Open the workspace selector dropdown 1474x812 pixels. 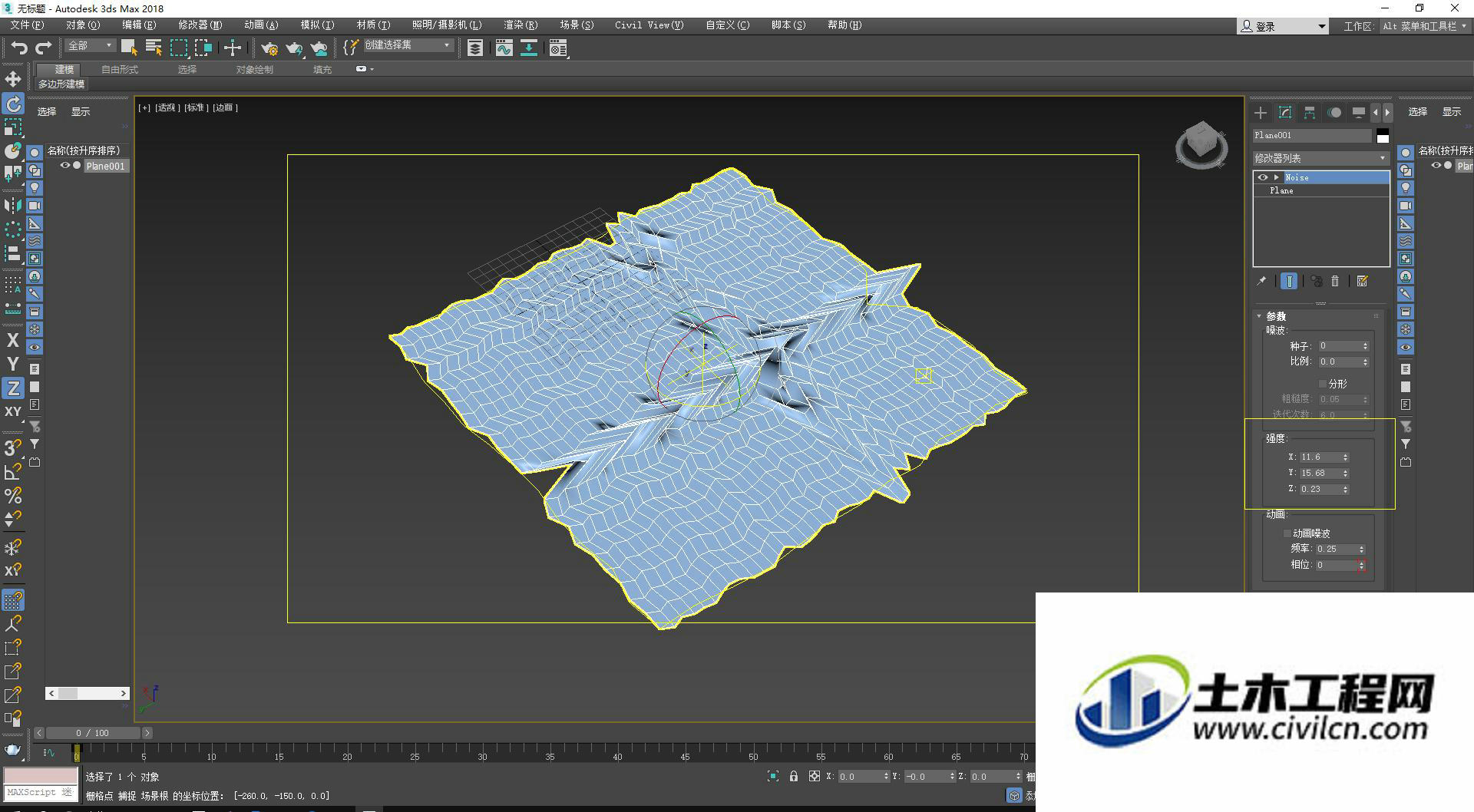point(1425,26)
